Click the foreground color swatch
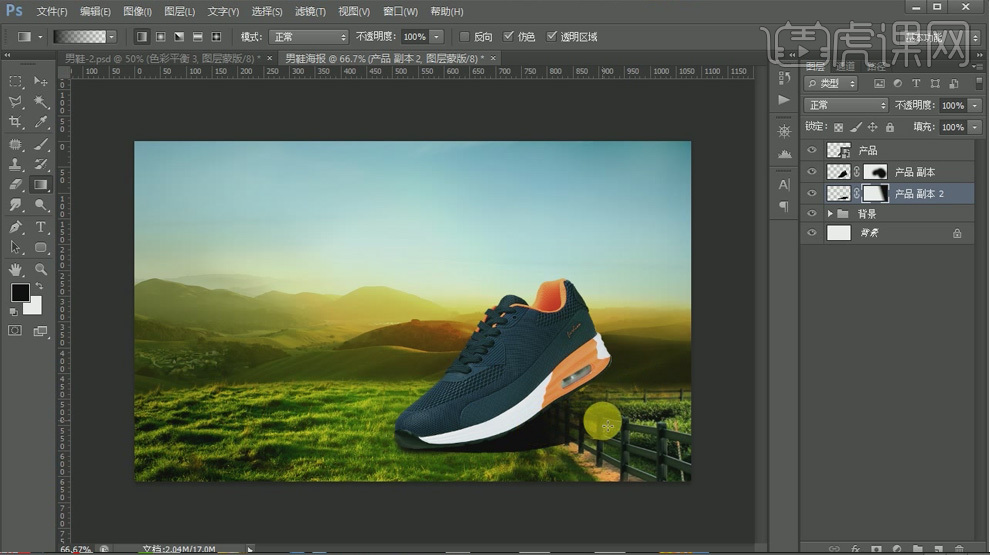This screenshot has width=990, height=555. click(20, 292)
